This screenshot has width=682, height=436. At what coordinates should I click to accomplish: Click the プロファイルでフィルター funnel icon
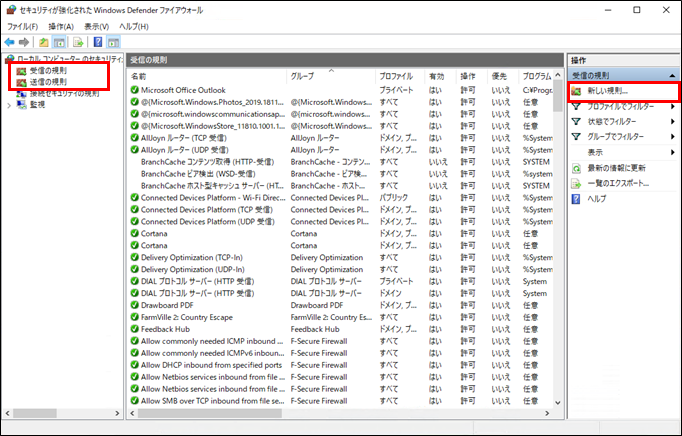click(x=576, y=106)
